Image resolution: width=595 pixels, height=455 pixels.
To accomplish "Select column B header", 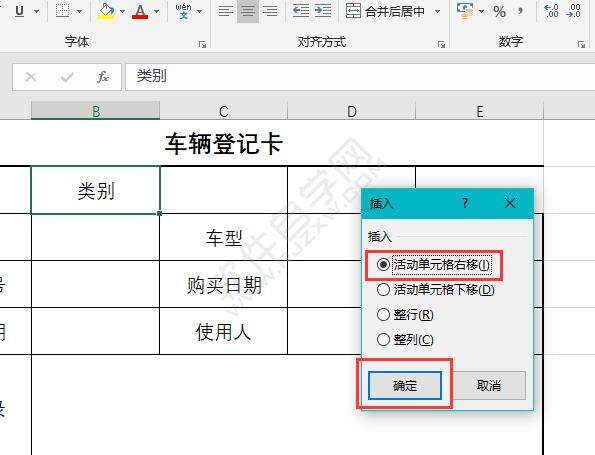I will [96, 111].
